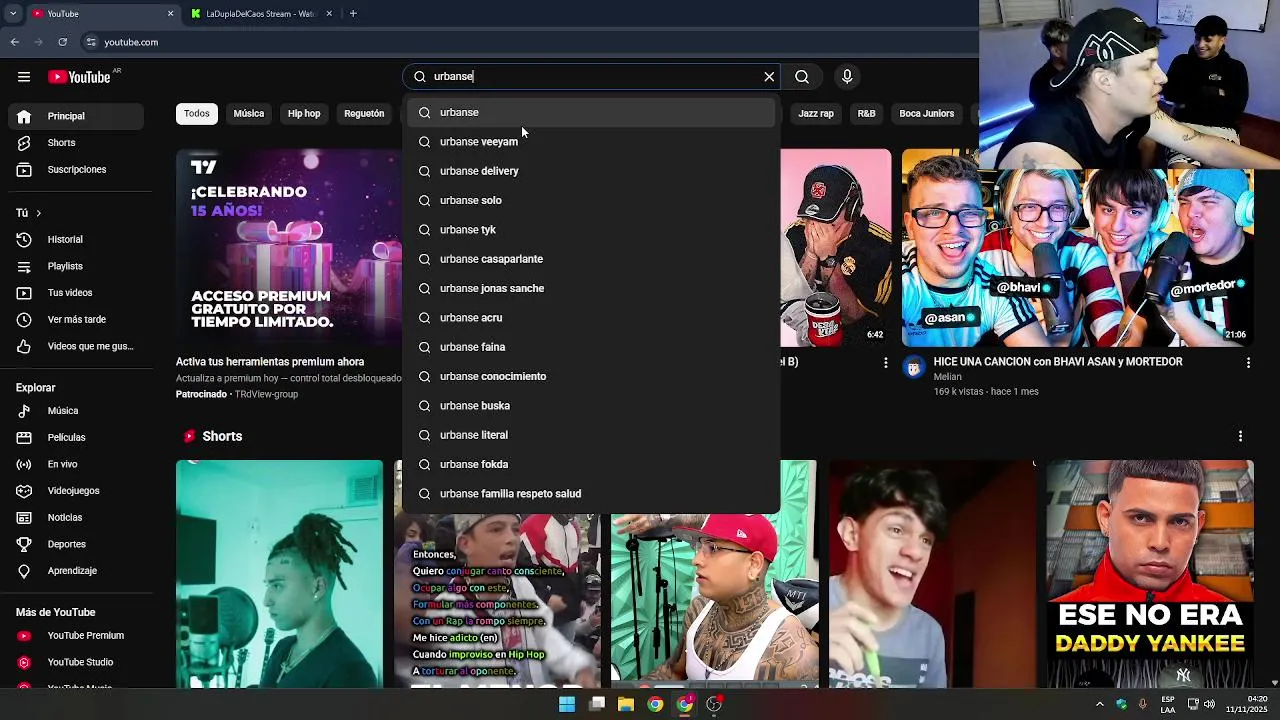The height and width of the screenshot is (720, 1280).
Task: Click the magnifier search submit button
Action: click(x=802, y=77)
